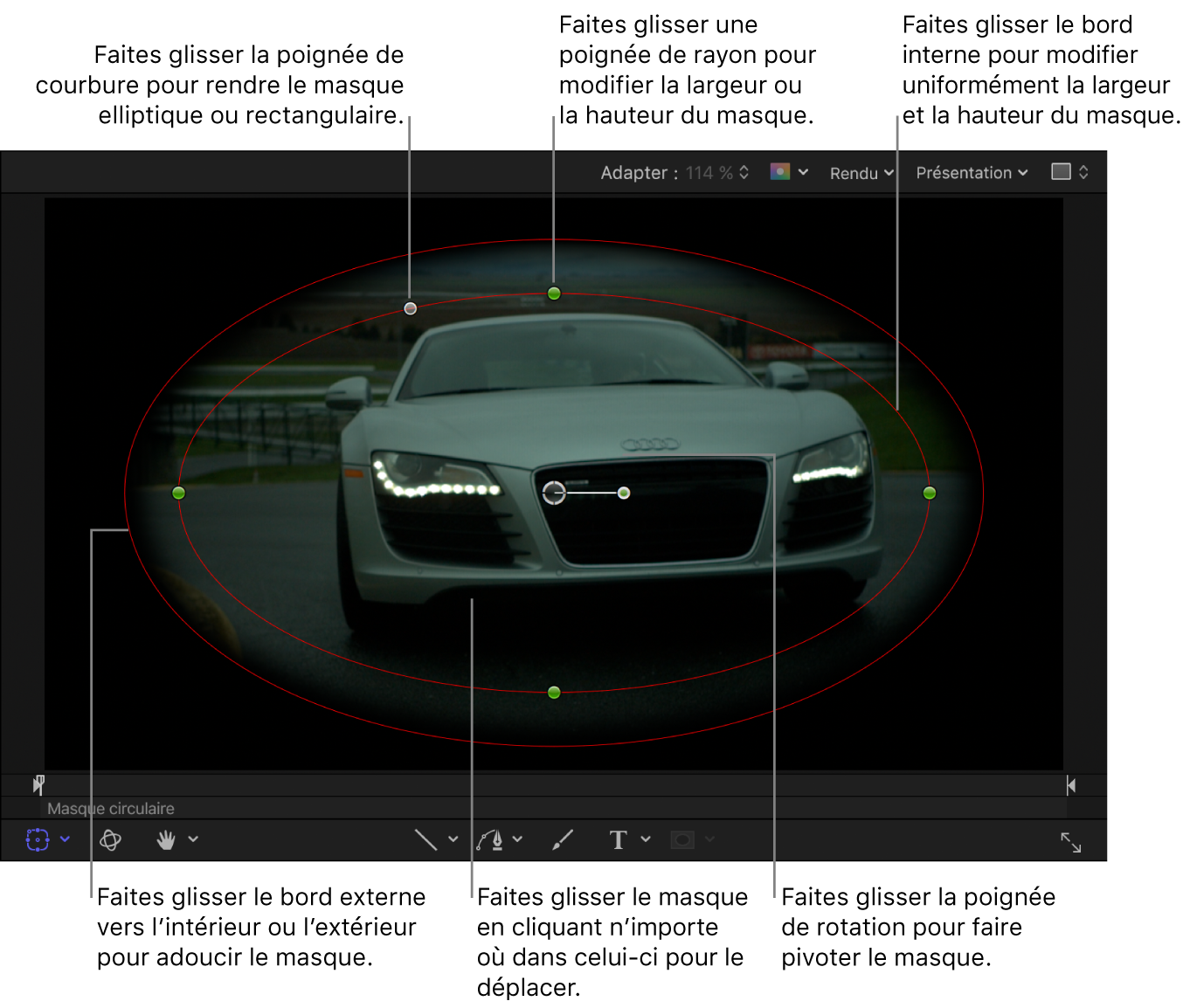Choose the 3D transform orbit tool
The height and width of the screenshot is (1008, 1190).
110,839
